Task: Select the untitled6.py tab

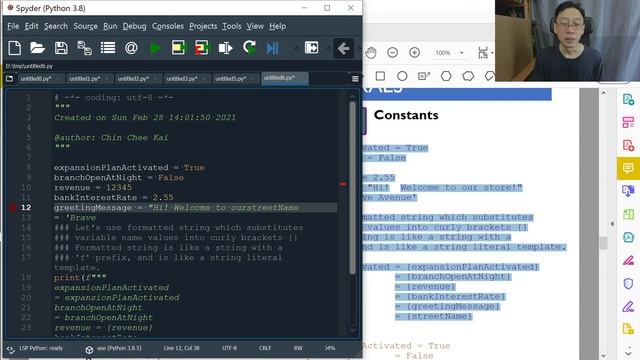Action: click(284, 78)
